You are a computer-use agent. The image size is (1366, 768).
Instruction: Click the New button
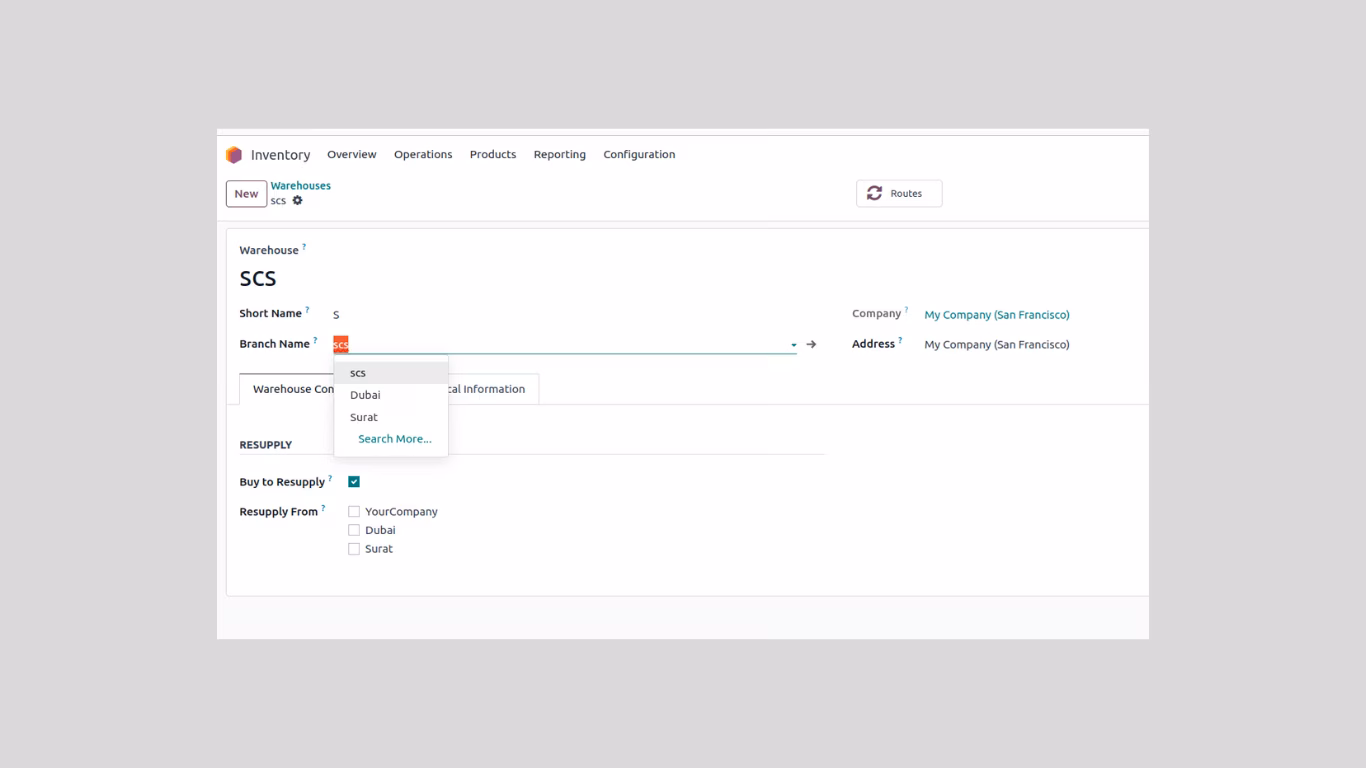[x=246, y=194]
